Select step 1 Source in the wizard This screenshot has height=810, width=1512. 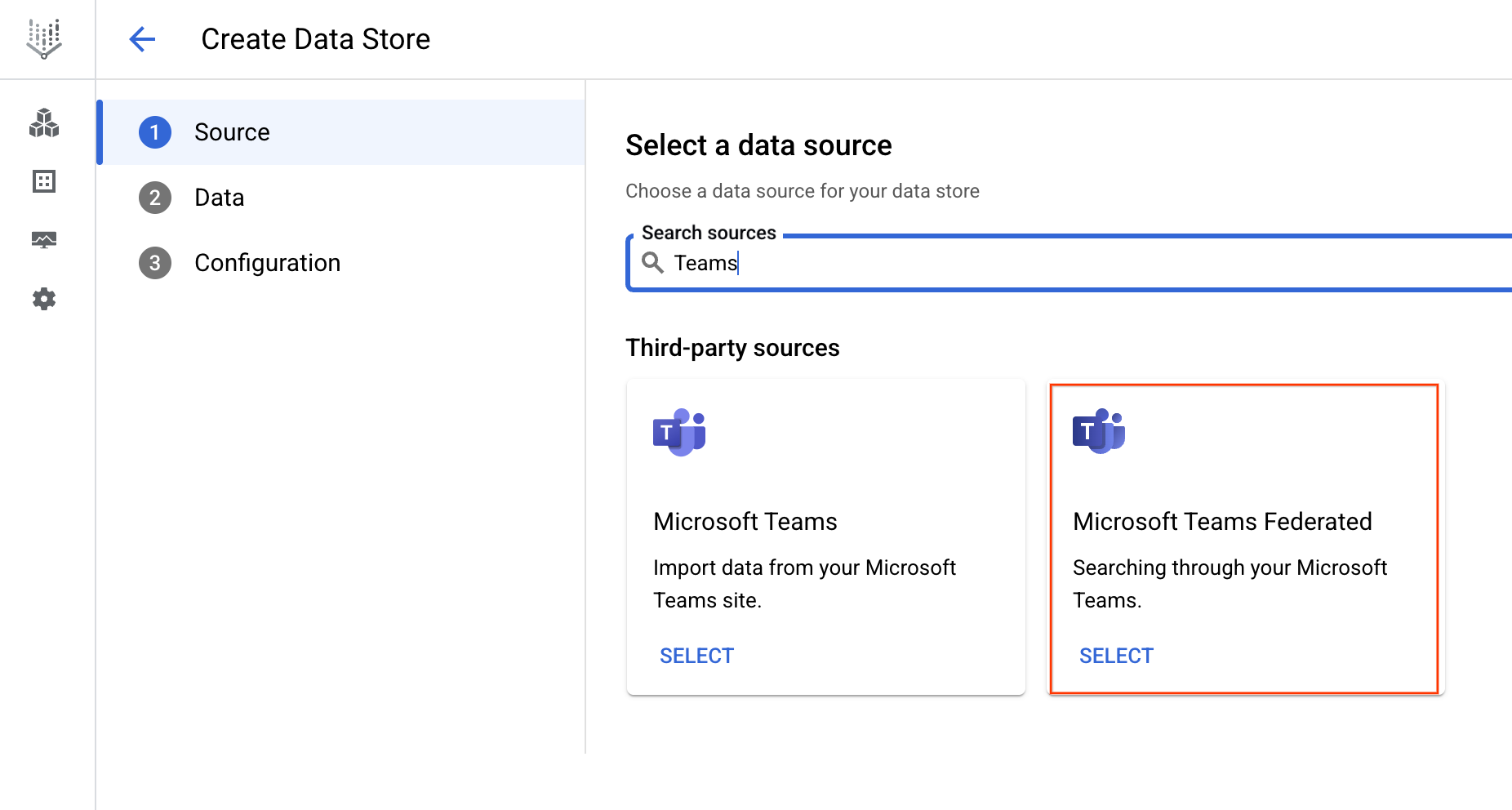232,131
